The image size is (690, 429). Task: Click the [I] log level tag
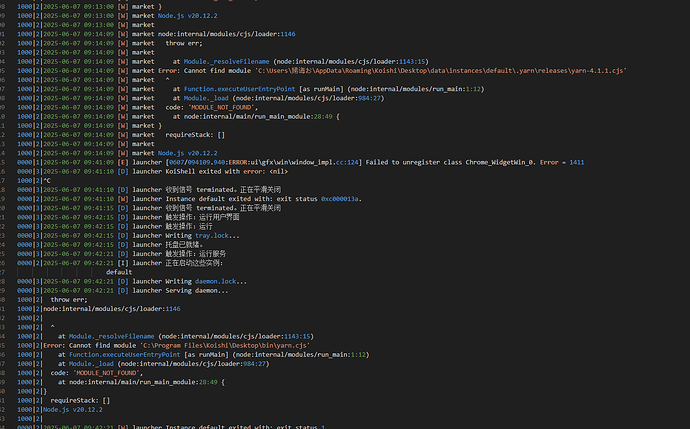coord(122,263)
